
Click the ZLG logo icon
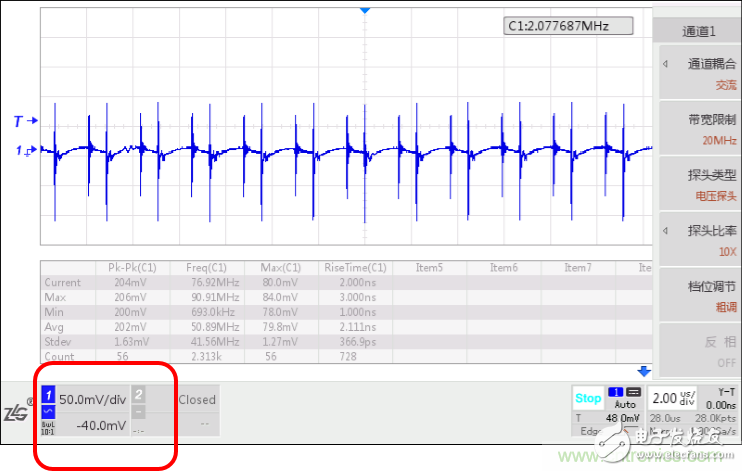coord(18,412)
